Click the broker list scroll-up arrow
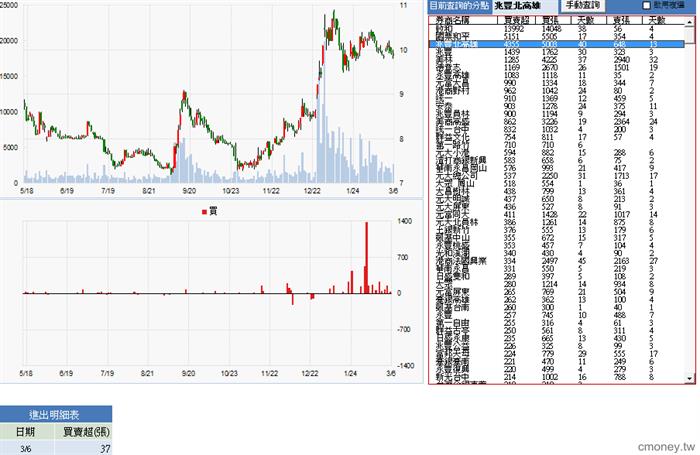 690,21
